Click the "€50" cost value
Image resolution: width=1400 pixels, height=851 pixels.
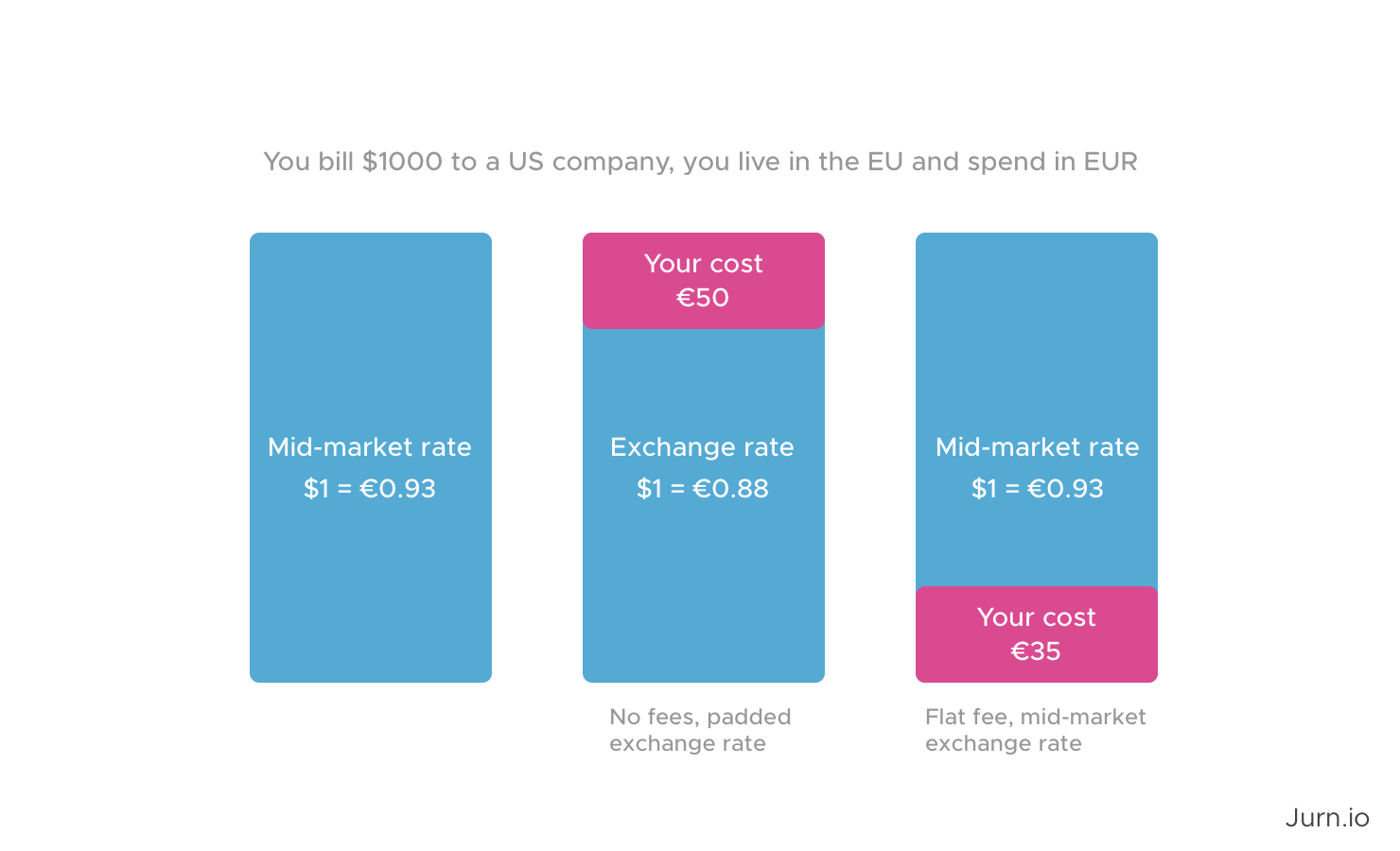coord(703,298)
